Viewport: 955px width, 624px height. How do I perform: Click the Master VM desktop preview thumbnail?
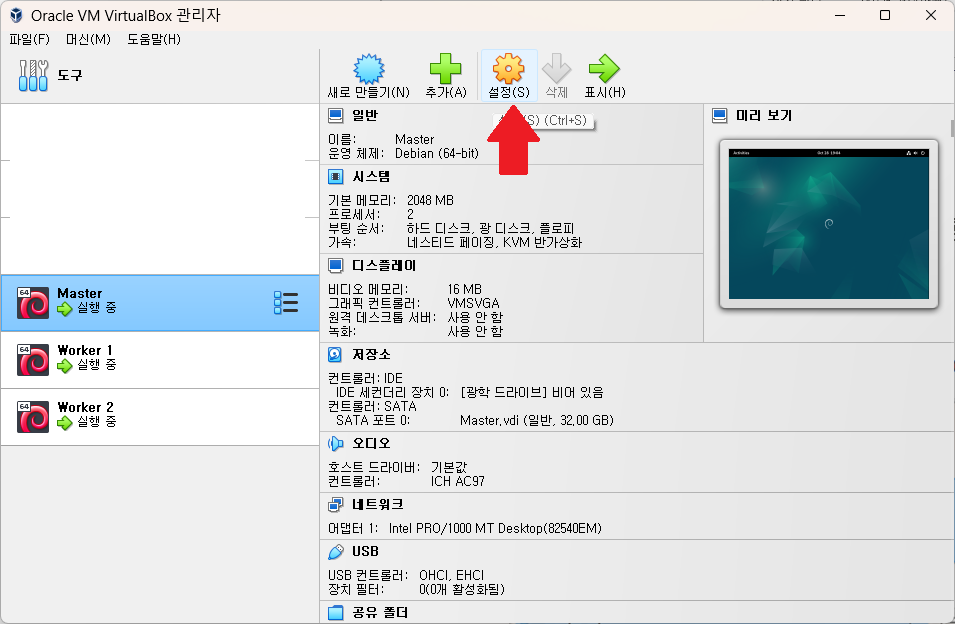(x=828, y=224)
